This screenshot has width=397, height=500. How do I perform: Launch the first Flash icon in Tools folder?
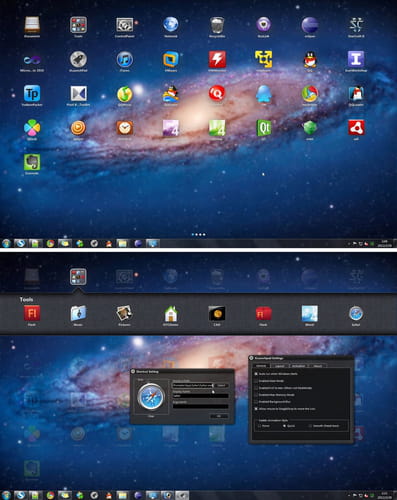(x=32, y=313)
